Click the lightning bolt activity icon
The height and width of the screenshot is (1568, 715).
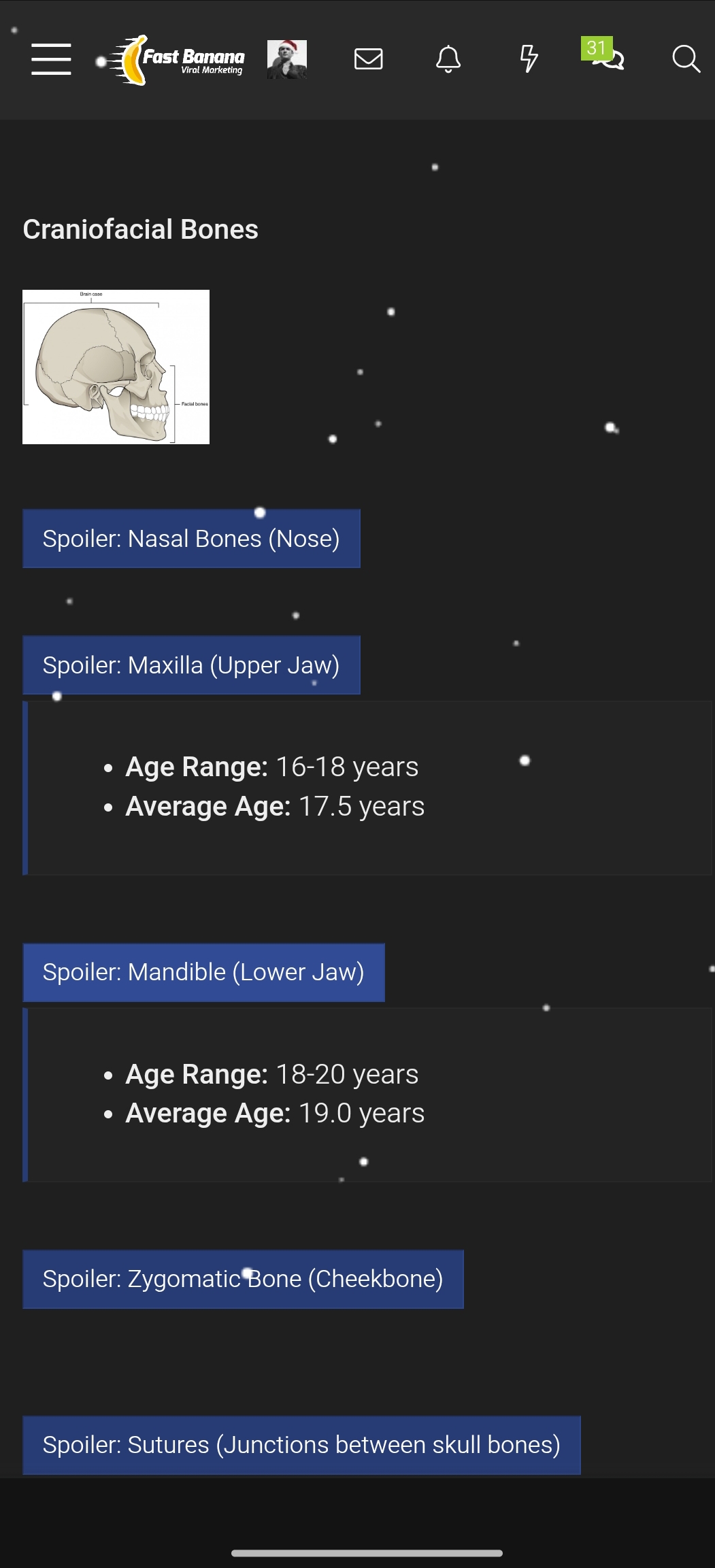coord(528,59)
